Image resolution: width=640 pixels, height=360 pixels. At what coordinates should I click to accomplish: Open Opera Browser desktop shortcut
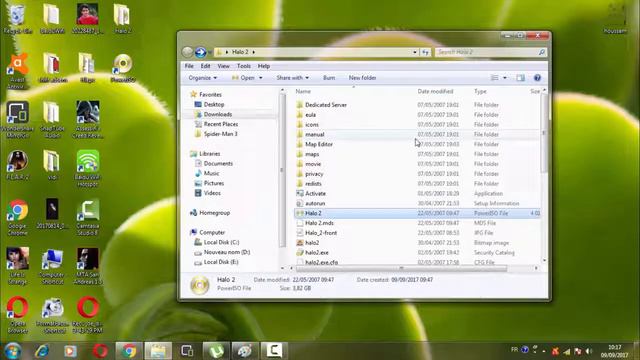(17, 315)
